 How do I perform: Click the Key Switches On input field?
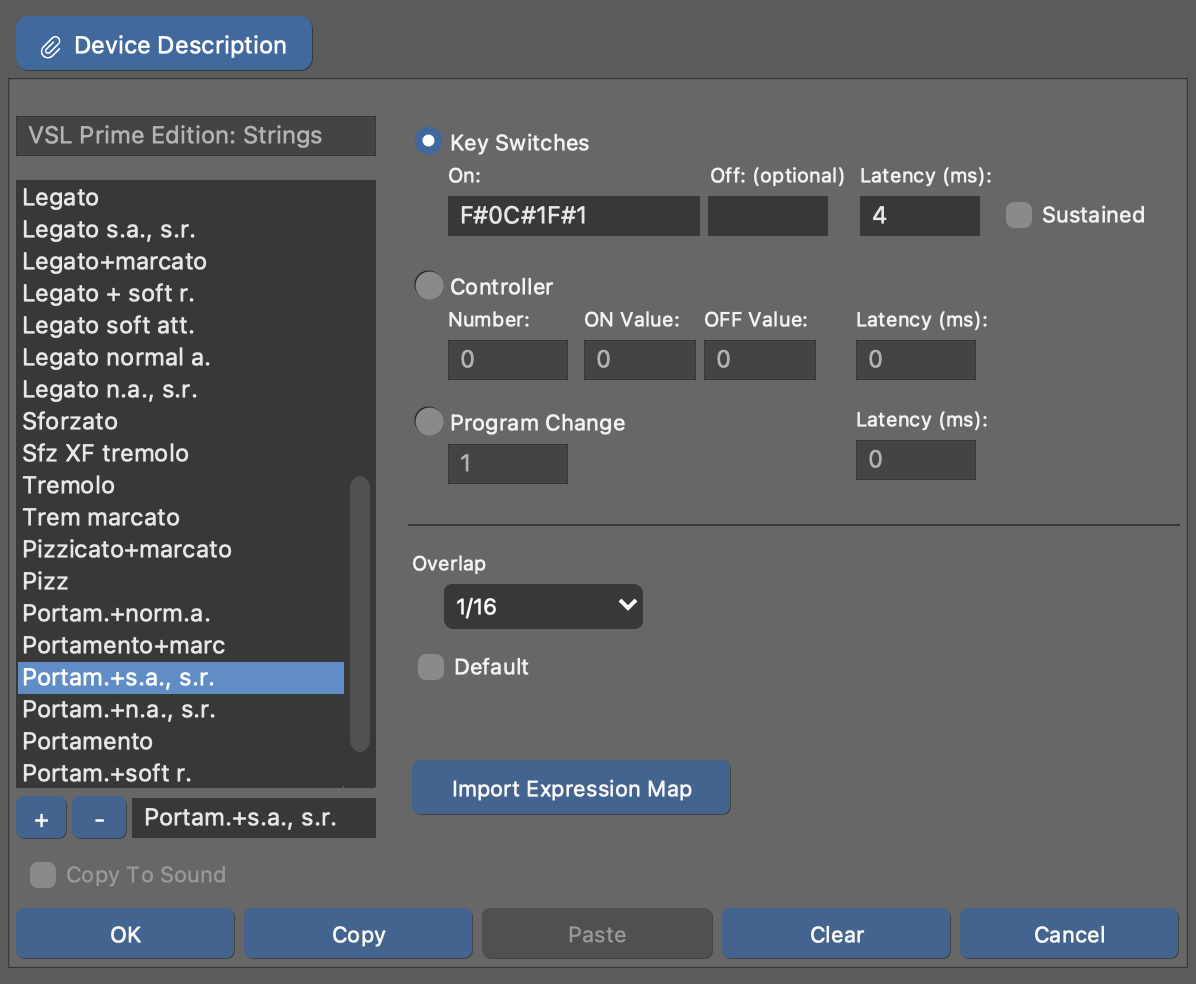[573, 215]
